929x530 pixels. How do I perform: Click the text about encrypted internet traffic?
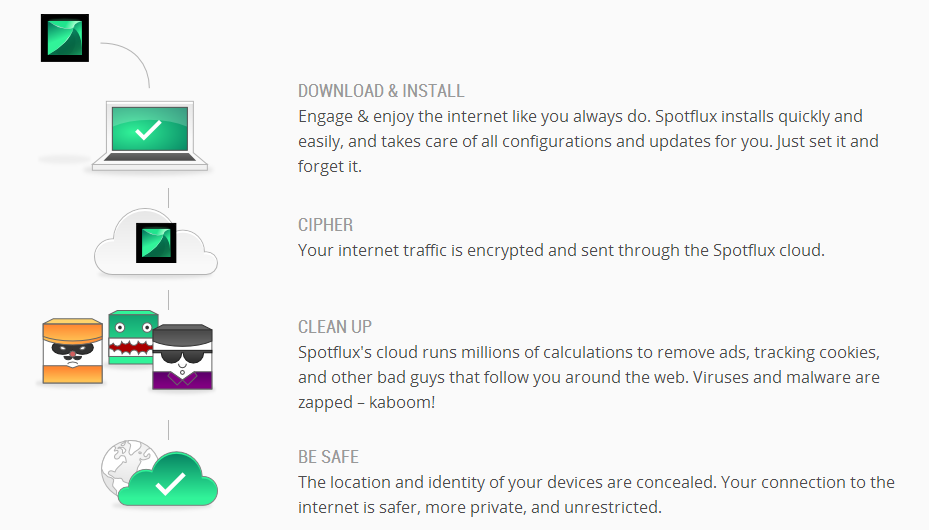(x=561, y=250)
